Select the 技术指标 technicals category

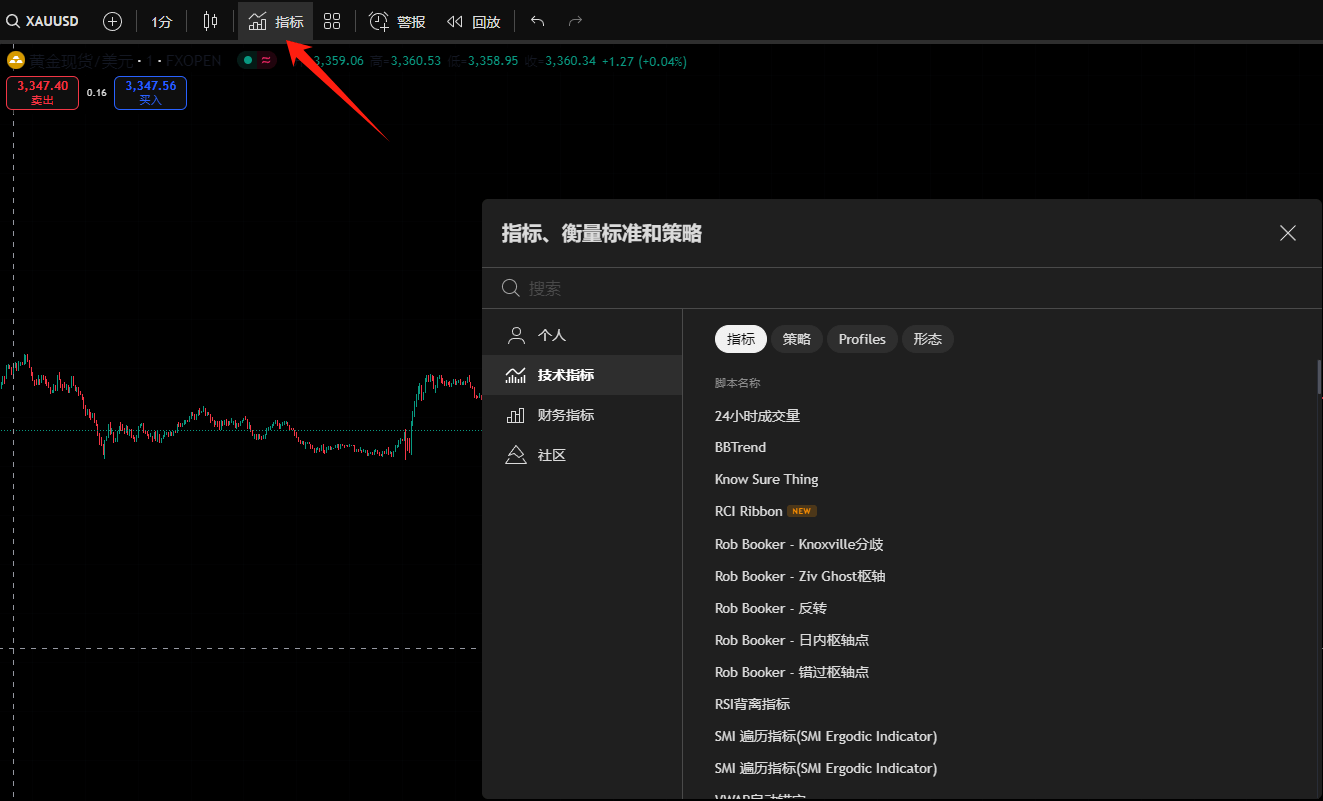pos(582,375)
